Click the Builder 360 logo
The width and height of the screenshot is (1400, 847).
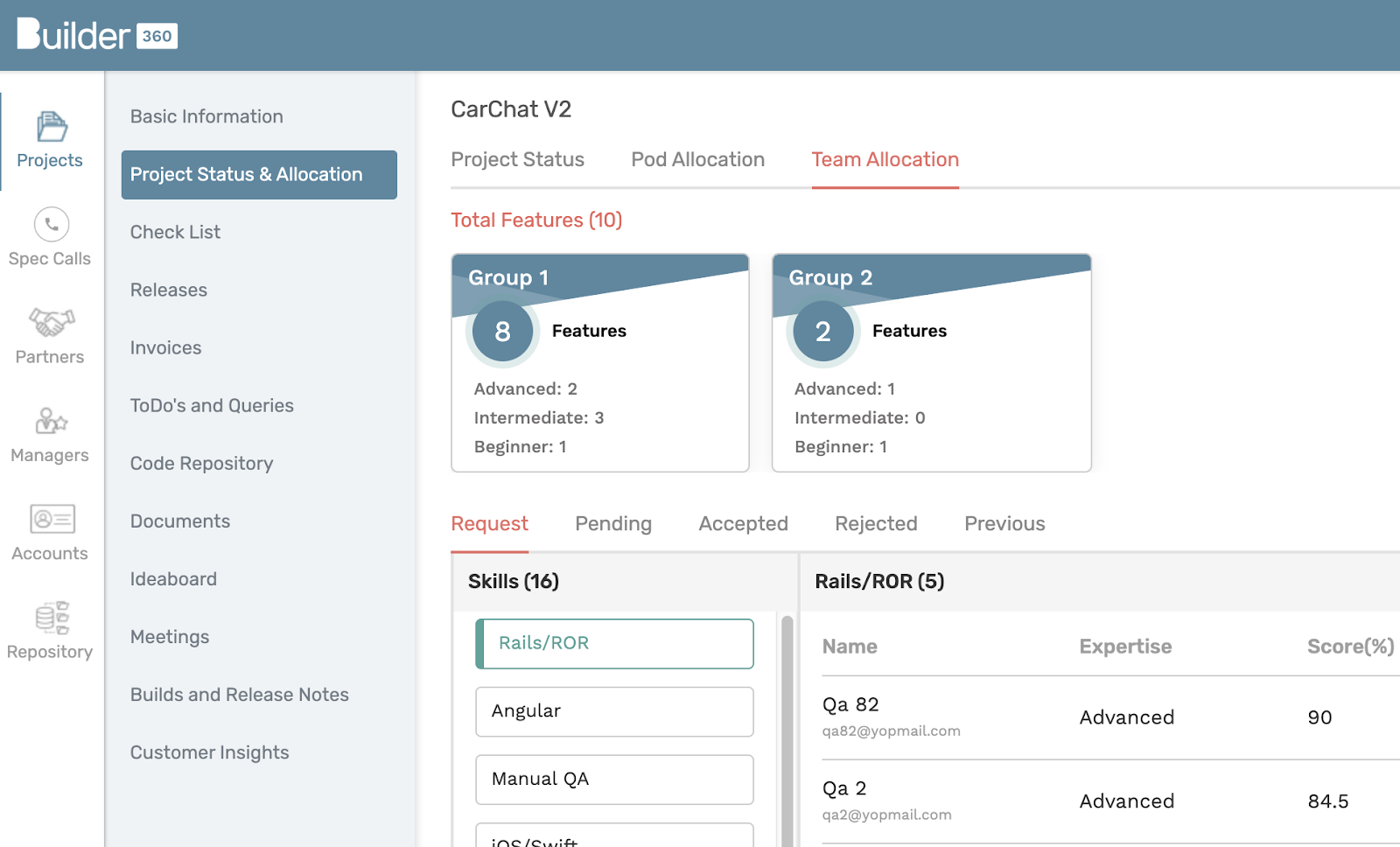pos(97,35)
